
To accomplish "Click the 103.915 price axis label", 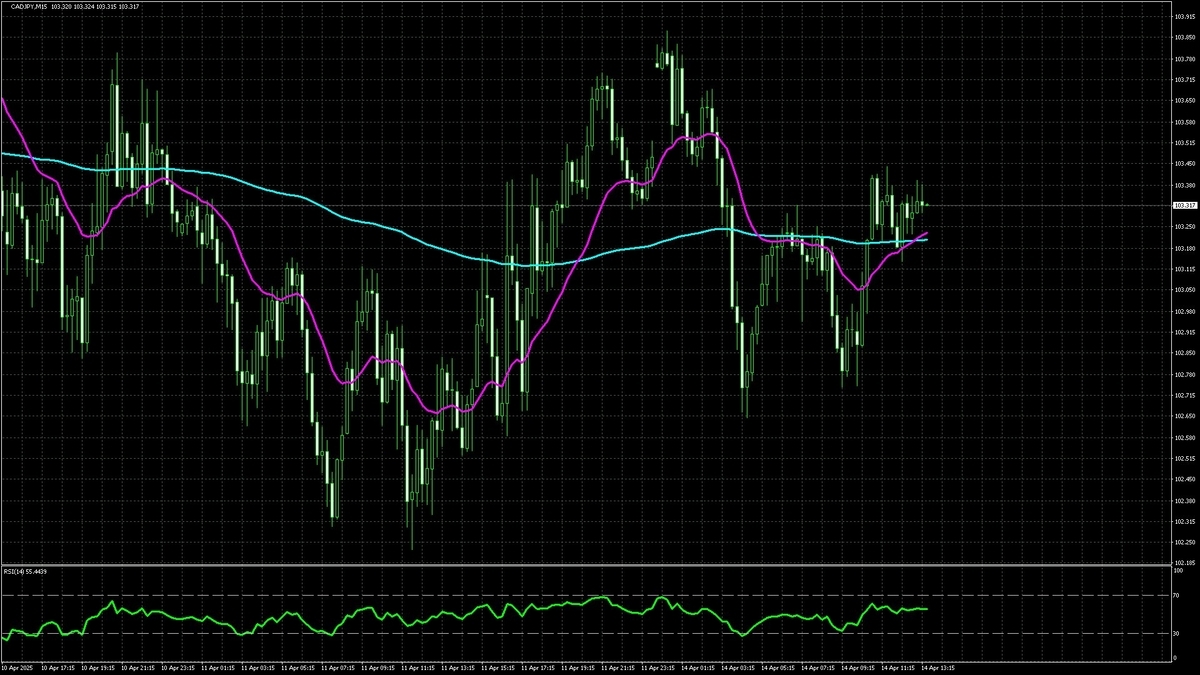I will [1184, 17].
